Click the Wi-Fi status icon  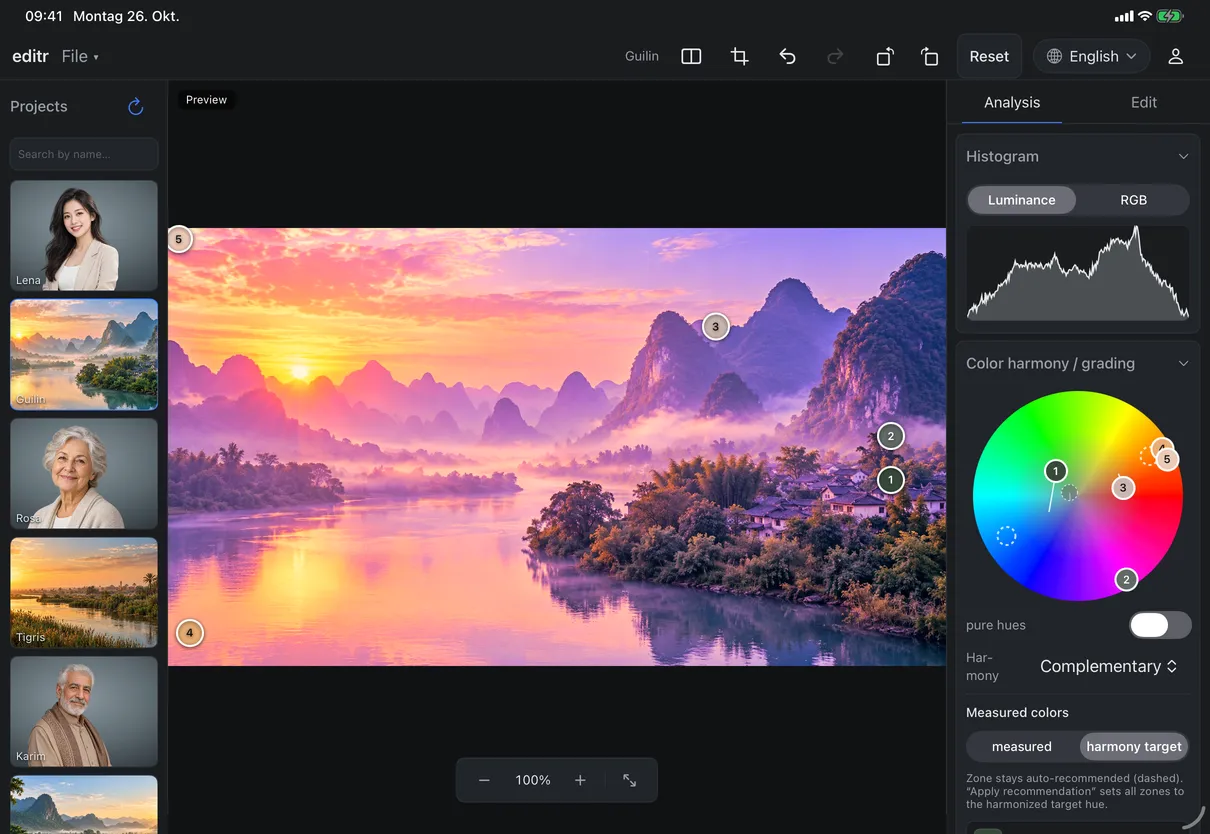(x=1144, y=17)
